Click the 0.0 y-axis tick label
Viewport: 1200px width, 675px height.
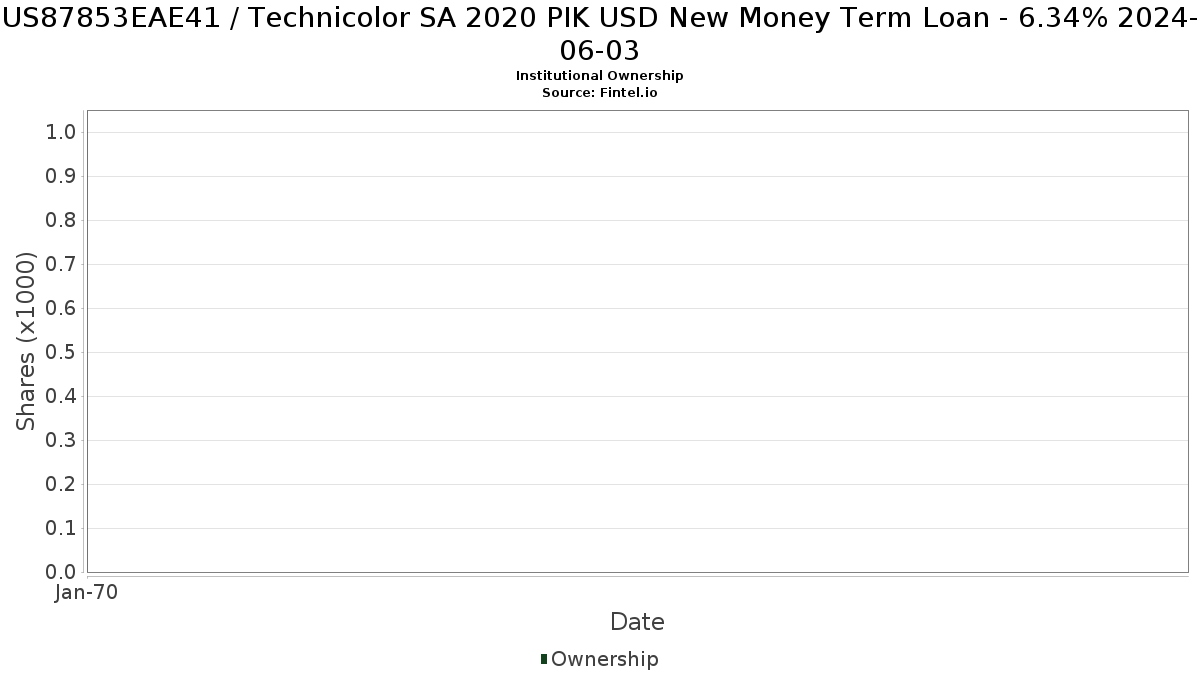(61, 573)
